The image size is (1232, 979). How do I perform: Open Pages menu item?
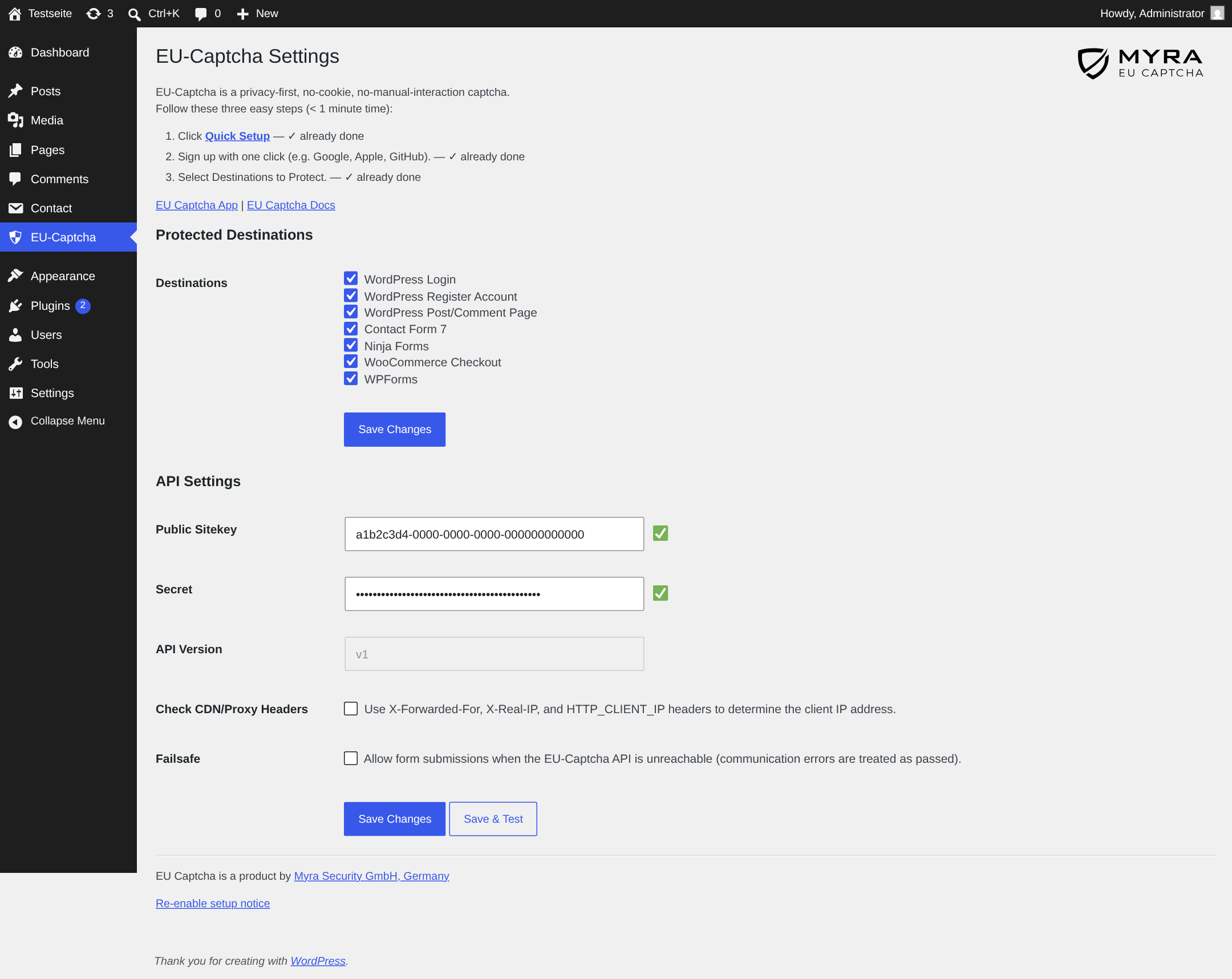68,150
